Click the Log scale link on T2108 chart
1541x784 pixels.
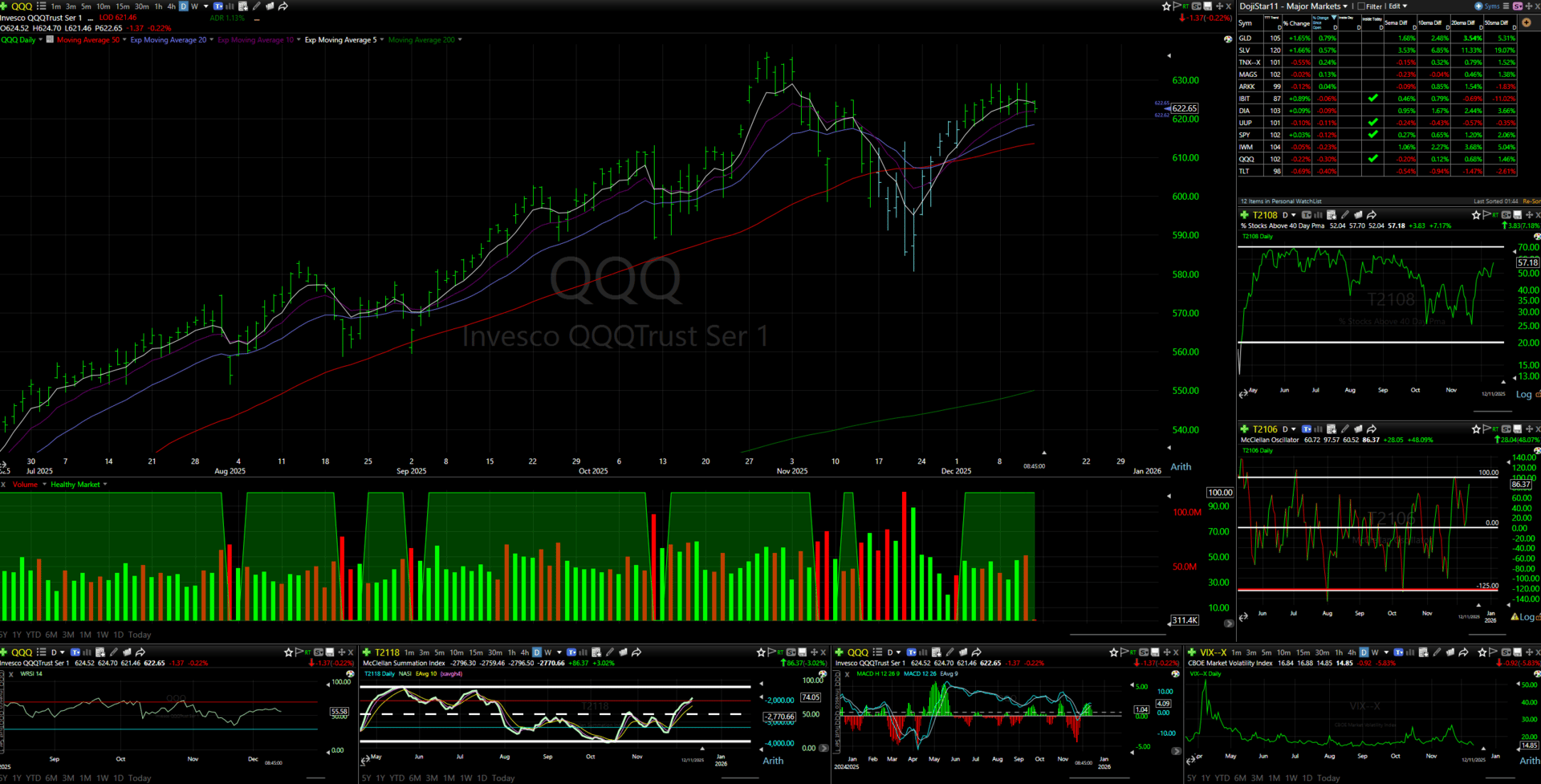[x=1523, y=395]
